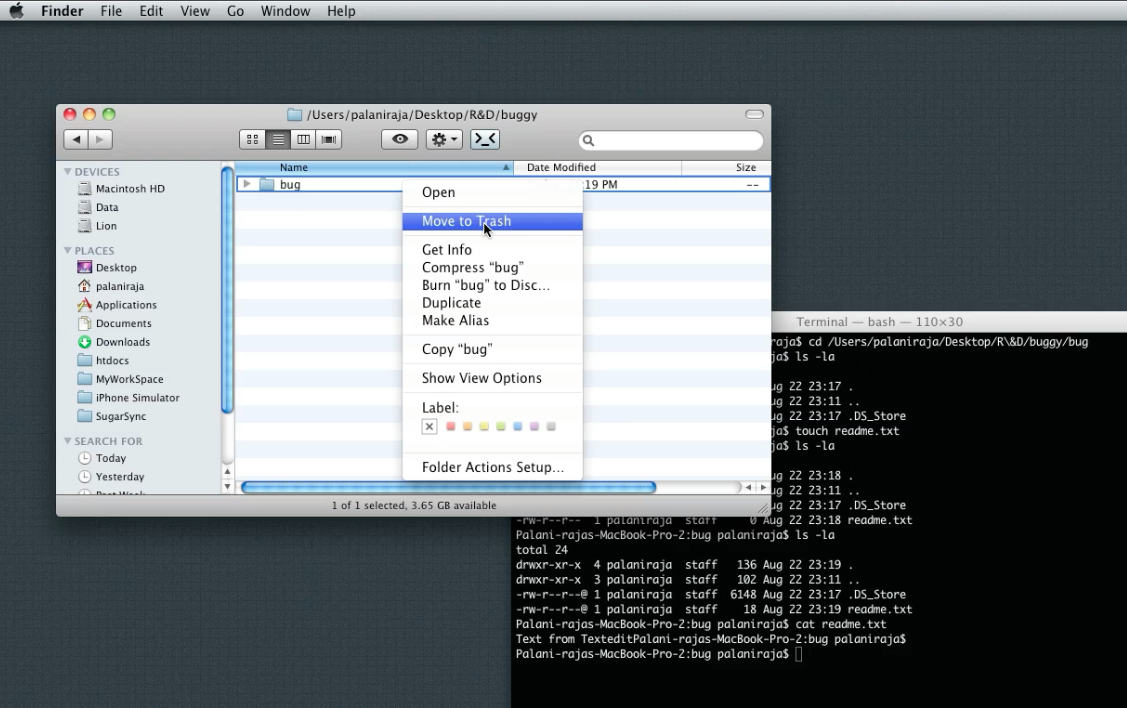Viewport: 1127px width, 708px height.
Task: Switch to Cover Flow view
Action: (328, 139)
